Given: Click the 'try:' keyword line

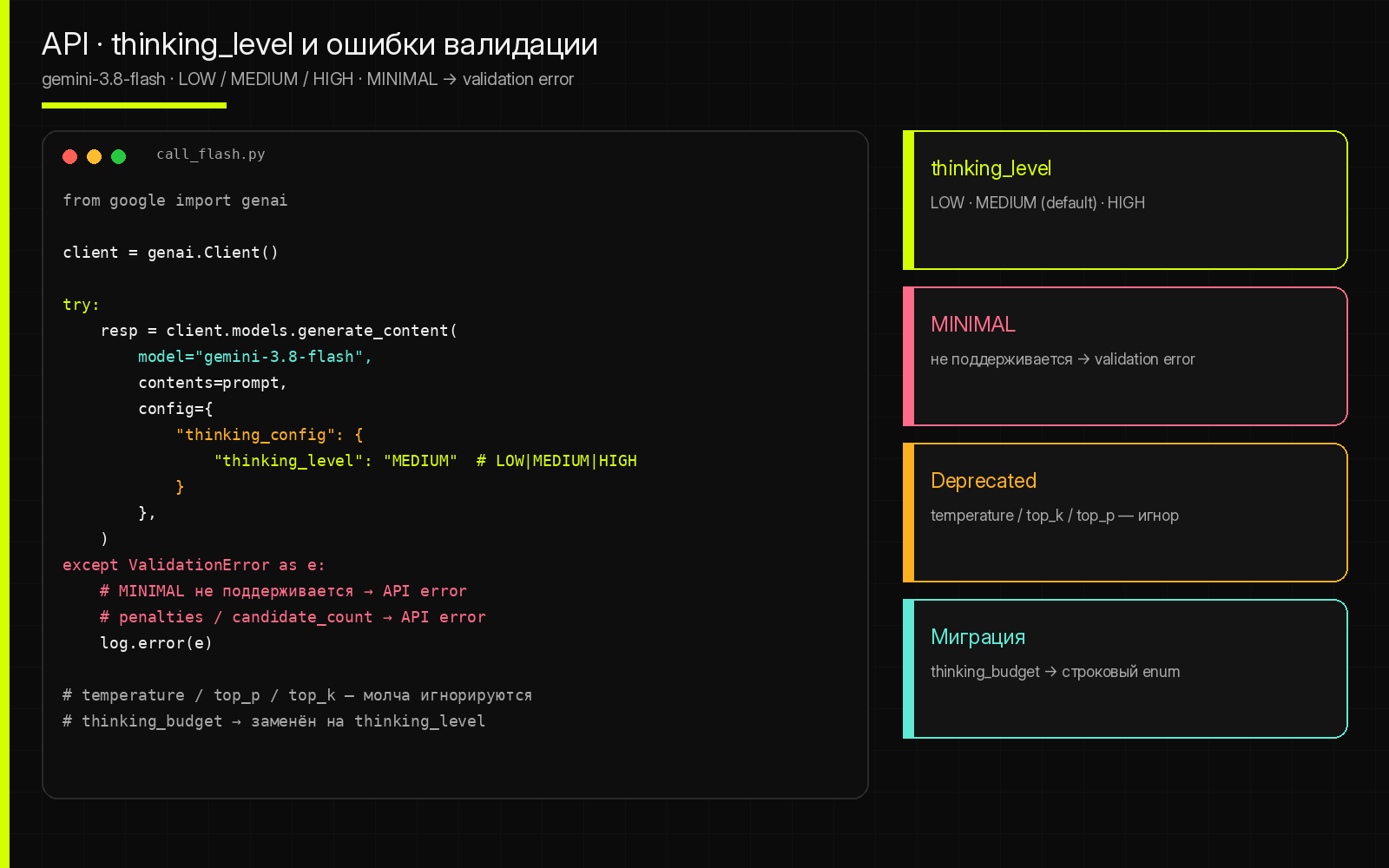Looking at the screenshot, I should click(81, 305).
